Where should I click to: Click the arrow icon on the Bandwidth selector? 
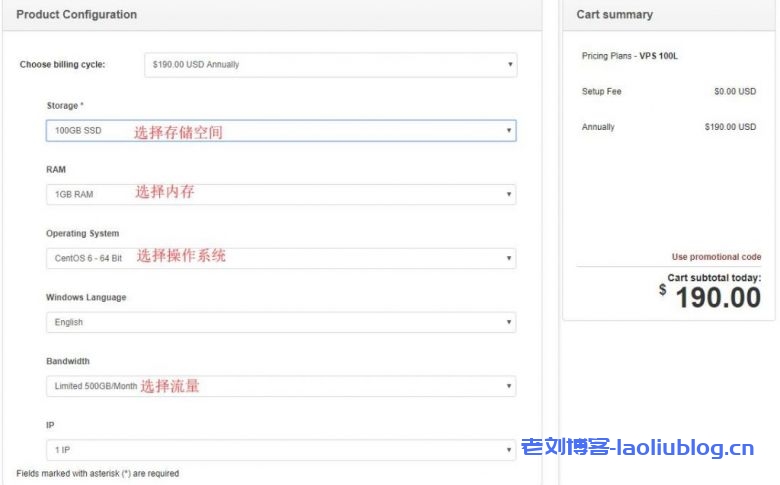pos(508,386)
